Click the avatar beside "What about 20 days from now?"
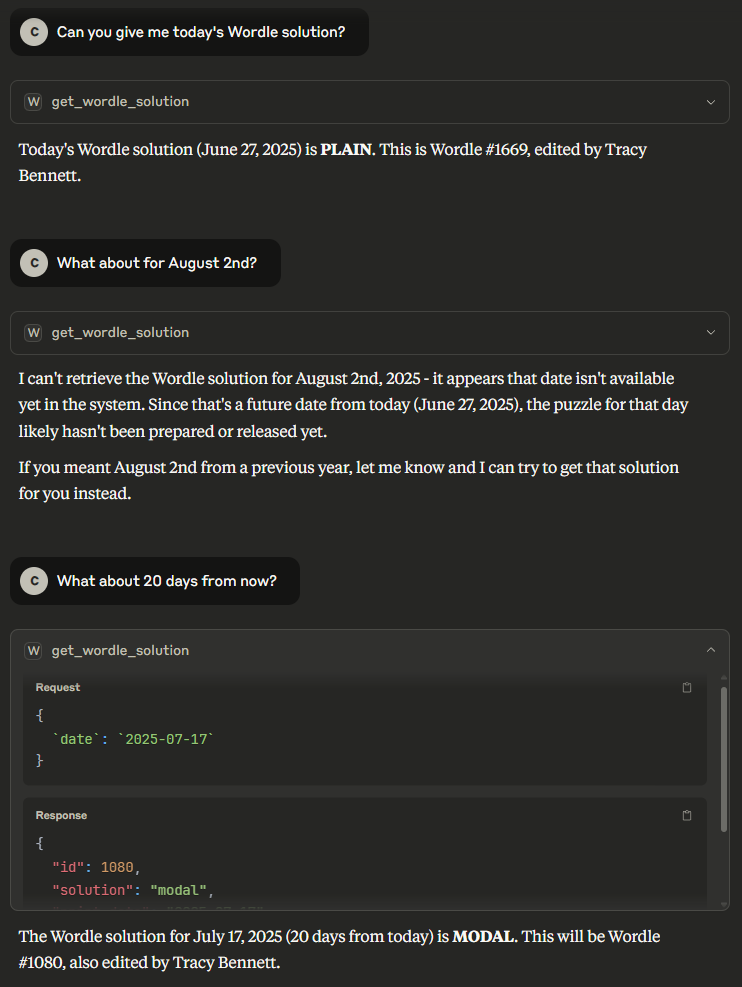This screenshot has height=987, width=742. point(34,581)
